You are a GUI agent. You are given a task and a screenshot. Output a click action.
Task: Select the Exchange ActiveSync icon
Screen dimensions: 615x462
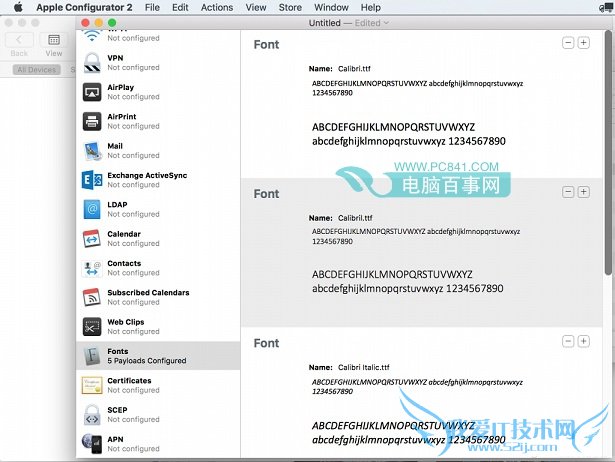(92, 180)
